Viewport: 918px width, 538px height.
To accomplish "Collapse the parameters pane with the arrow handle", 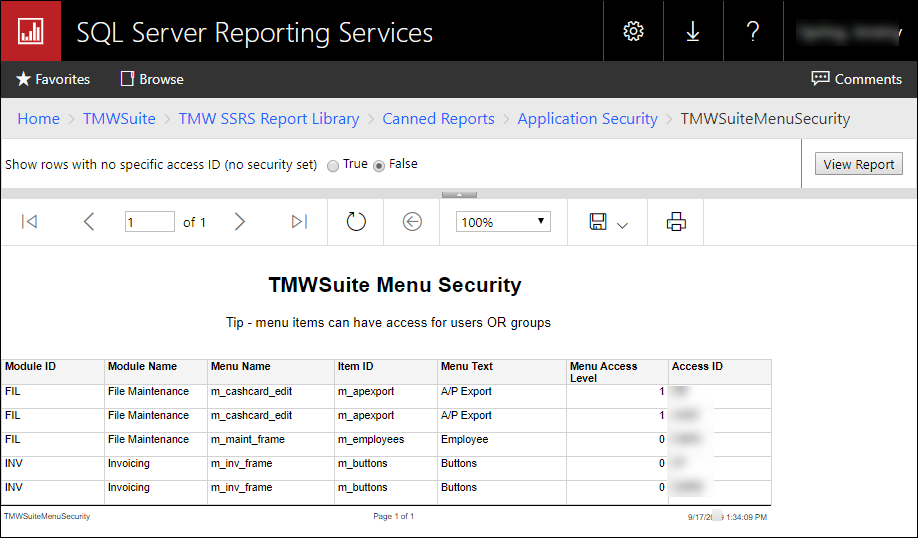I will 459,194.
